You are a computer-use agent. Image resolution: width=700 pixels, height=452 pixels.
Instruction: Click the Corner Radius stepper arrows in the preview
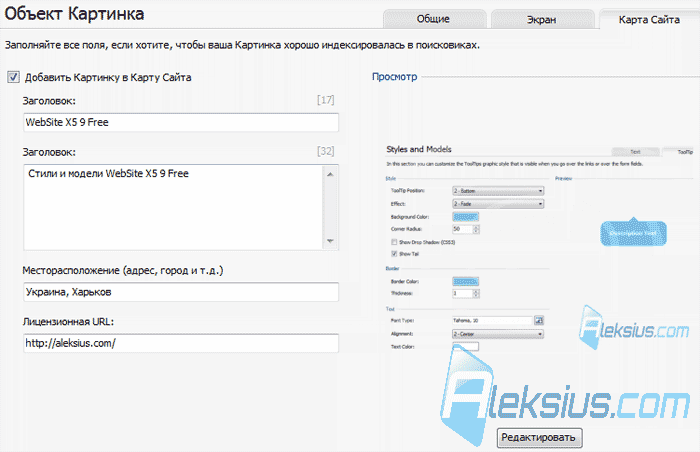click(476, 229)
